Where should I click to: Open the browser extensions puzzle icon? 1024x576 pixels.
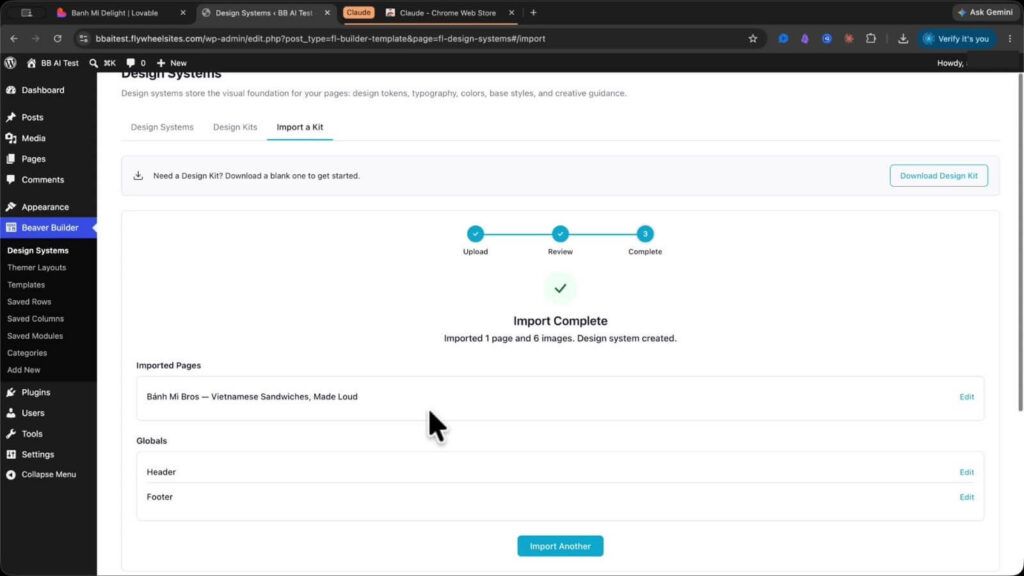click(871, 39)
